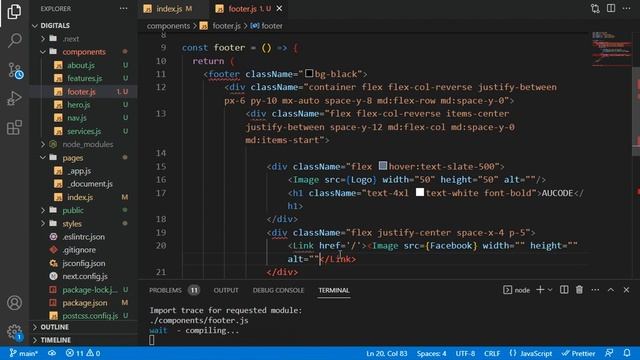640x360 pixels.
Task: Close the terminal panel
Action: pyautogui.click(x=626, y=290)
